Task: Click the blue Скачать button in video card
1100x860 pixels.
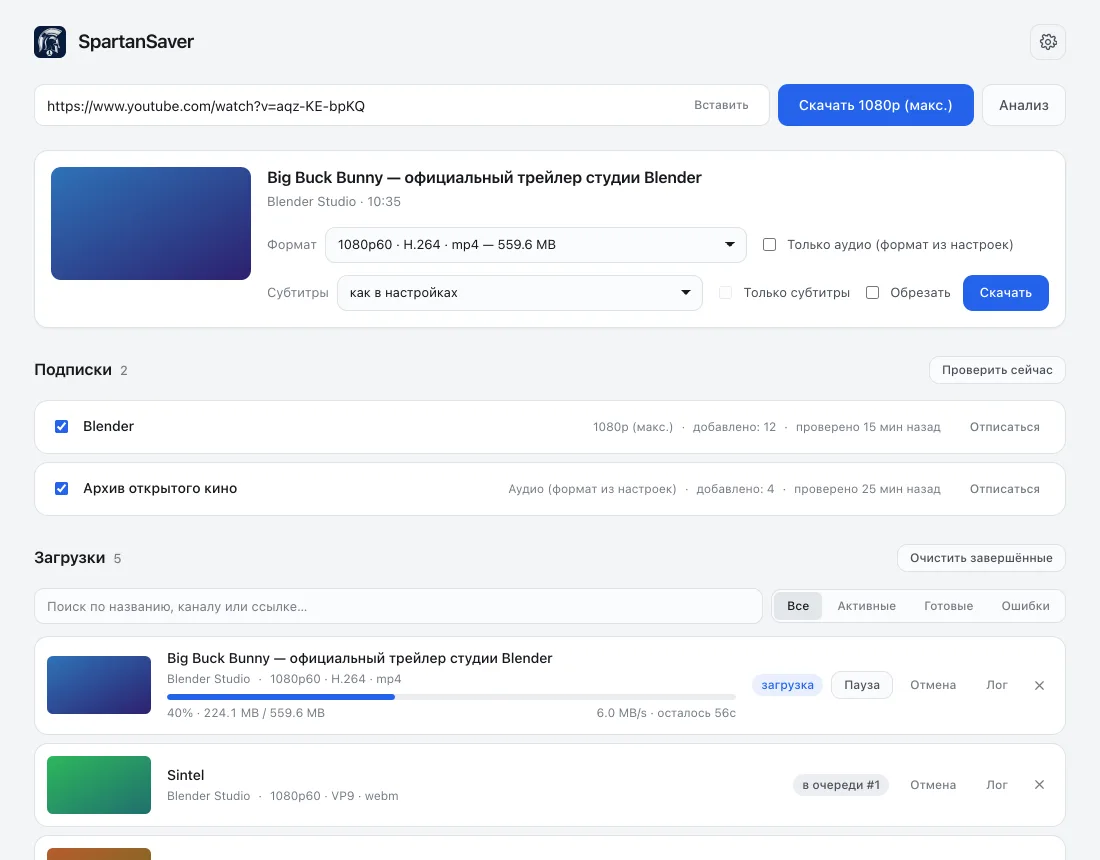Action: (x=1005, y=293)
